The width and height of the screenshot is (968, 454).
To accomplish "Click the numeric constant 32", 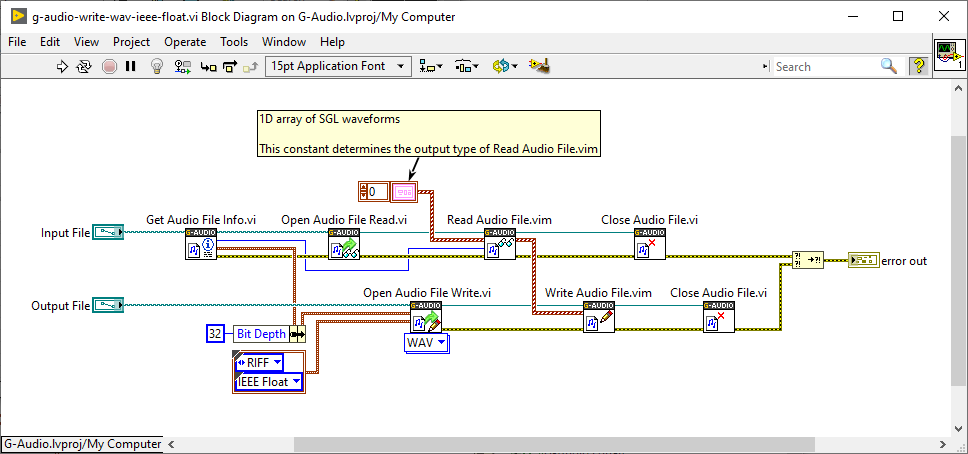I will (x=215, y=334).
